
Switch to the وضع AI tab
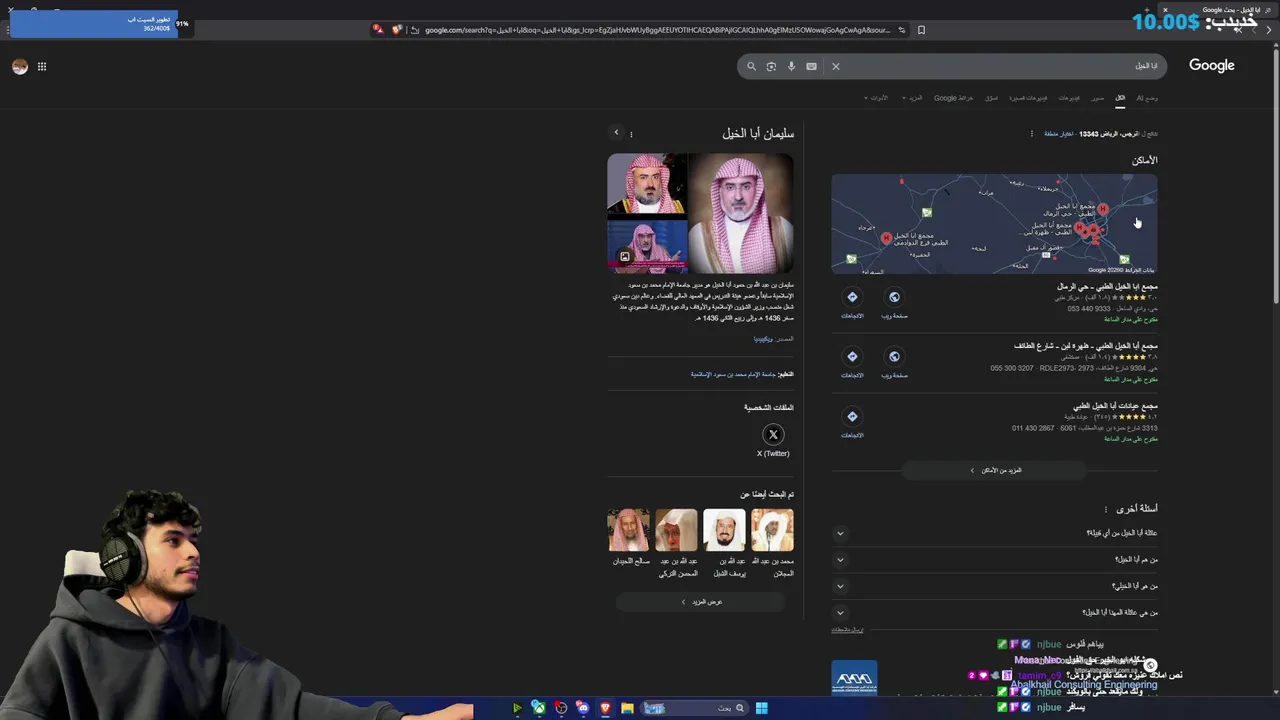[x=1146, y=98]
